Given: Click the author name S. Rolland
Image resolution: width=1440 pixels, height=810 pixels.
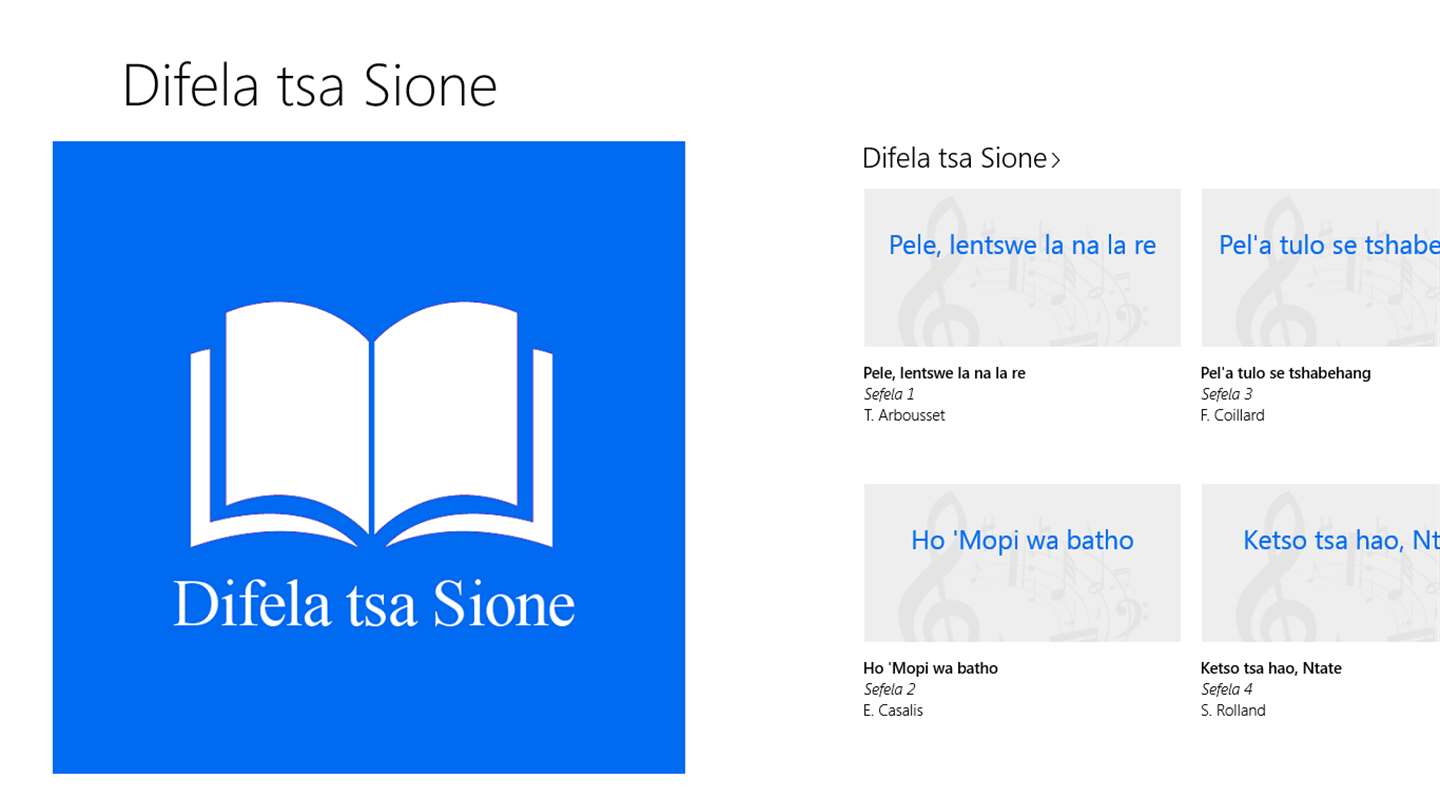Looking at the screenshot, I should [1232, 710].
